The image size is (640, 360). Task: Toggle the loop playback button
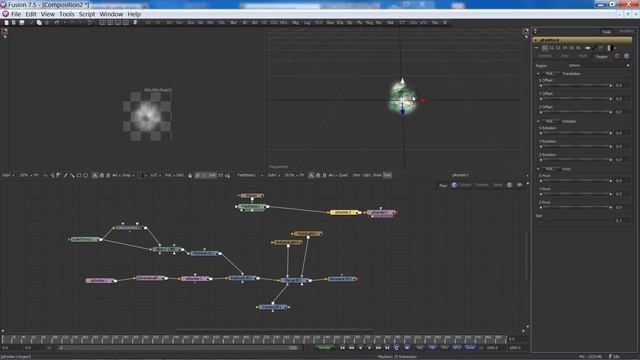click(396, 348)
